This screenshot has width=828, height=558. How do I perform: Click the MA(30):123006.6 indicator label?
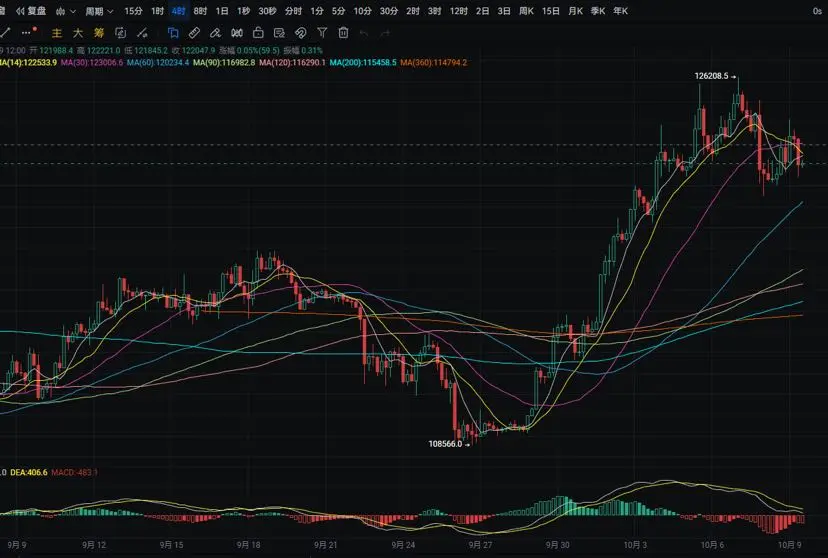pos(92,62)
